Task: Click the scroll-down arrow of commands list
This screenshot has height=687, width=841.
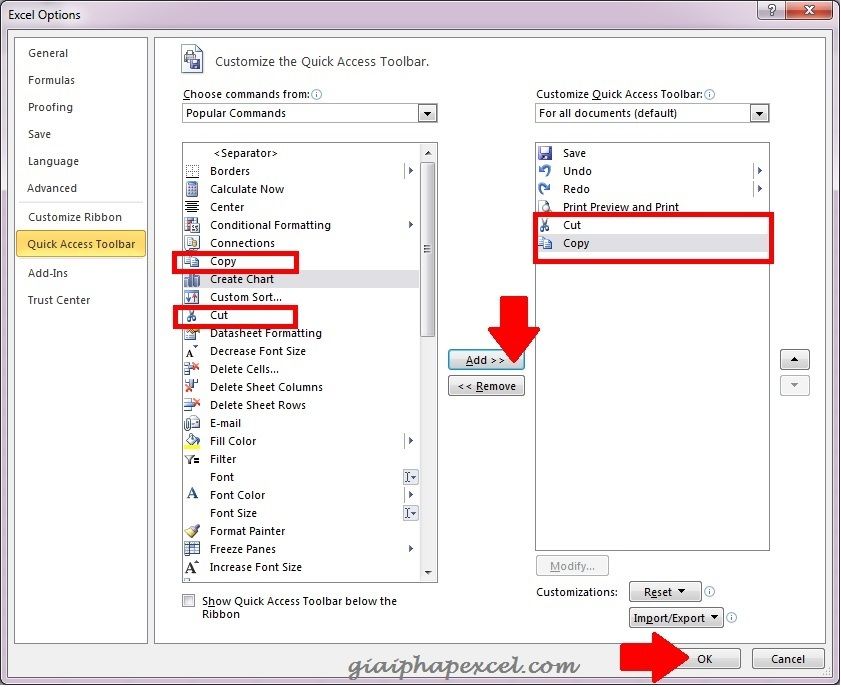Action: pyautogui.click(x=428, y=573)
